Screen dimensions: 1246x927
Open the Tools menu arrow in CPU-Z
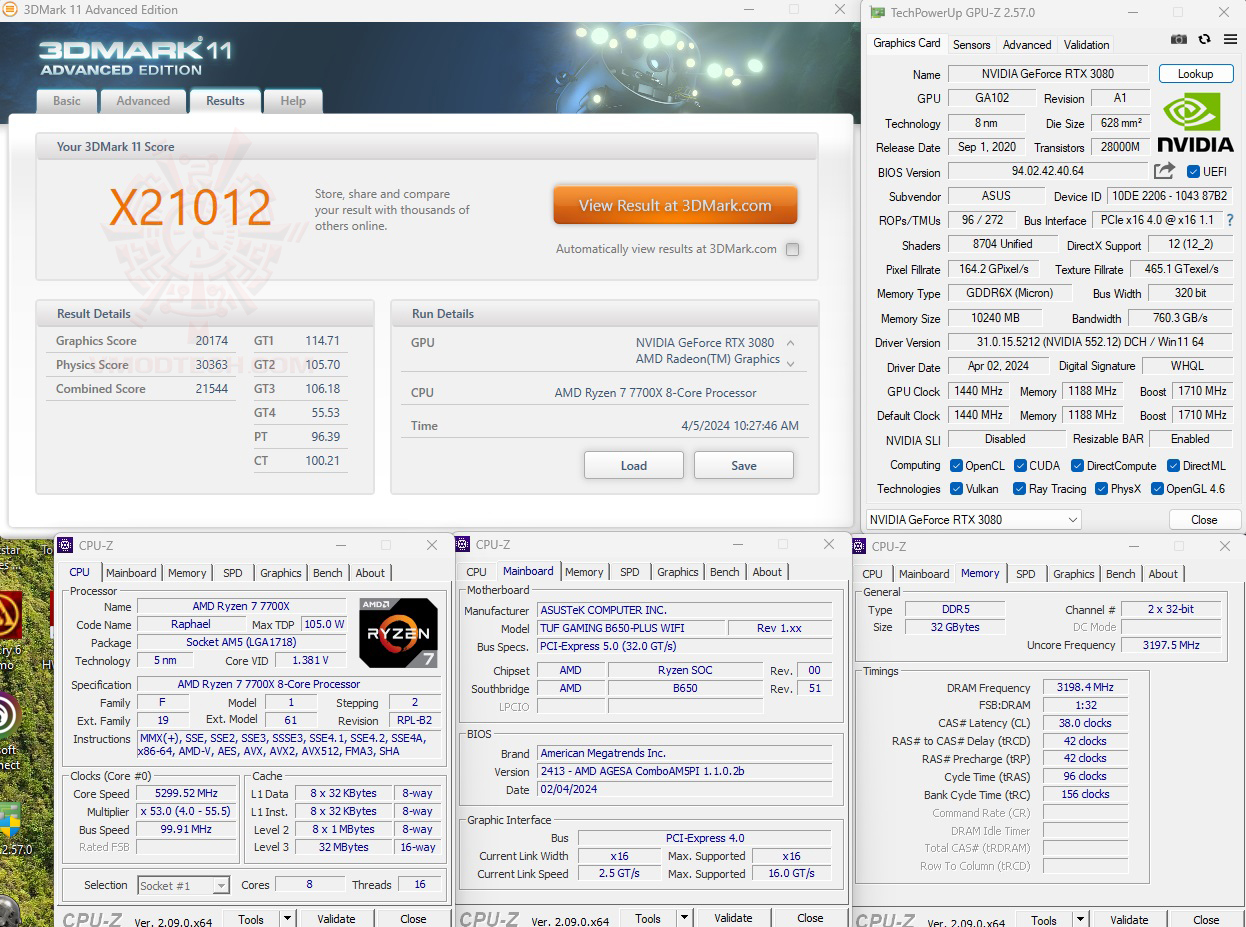pos(287,918)
